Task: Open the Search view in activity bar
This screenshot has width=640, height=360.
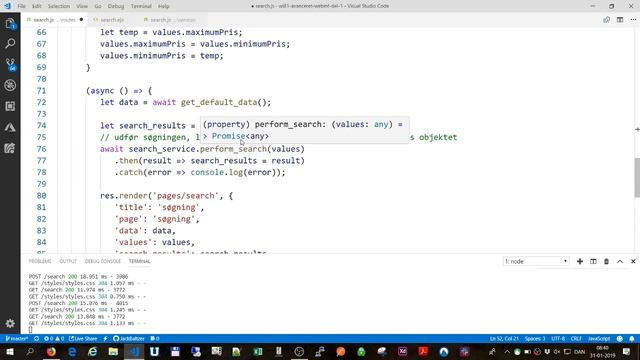Action: click(x=10, y=43)
